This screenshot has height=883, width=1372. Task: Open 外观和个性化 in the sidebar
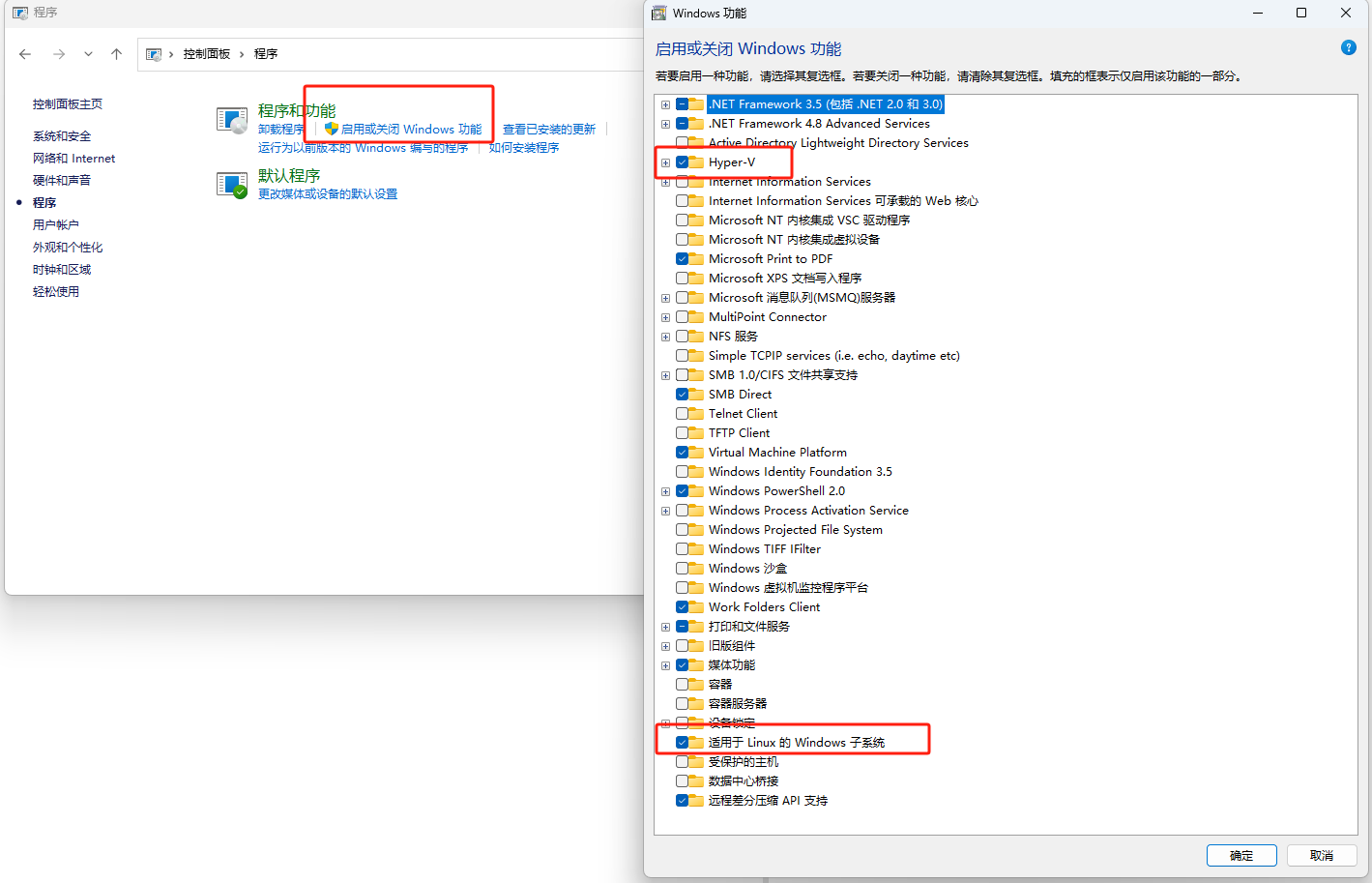[68, 248]
